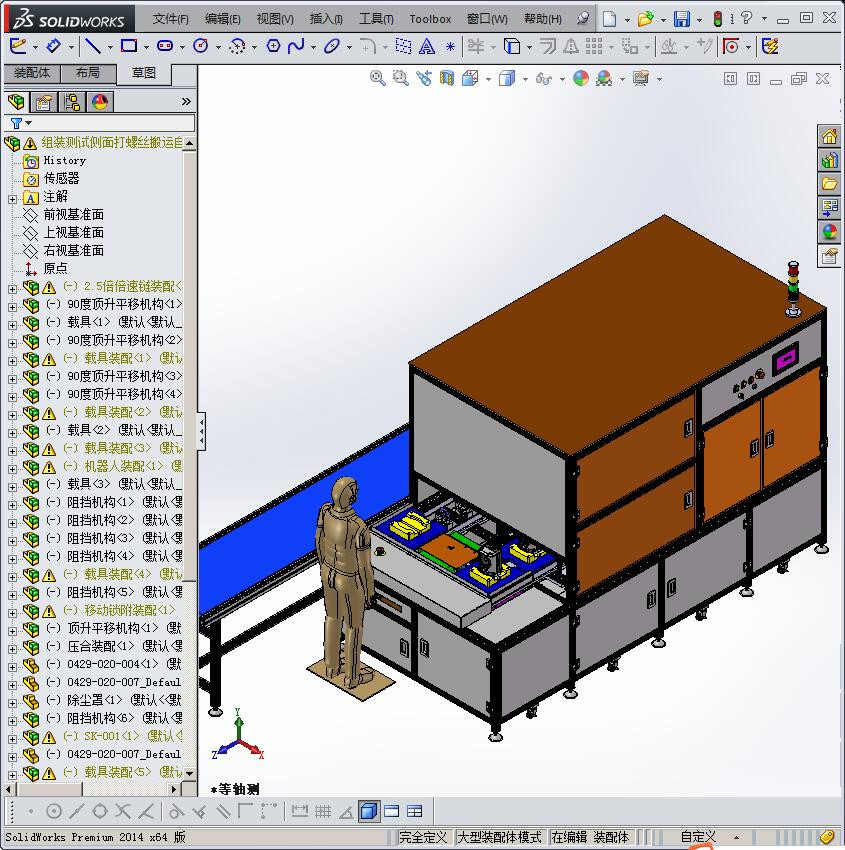Expand the 机器人装配<1> tree node
Viewport: 845px width, 850px height.
(x=12, y=469)
